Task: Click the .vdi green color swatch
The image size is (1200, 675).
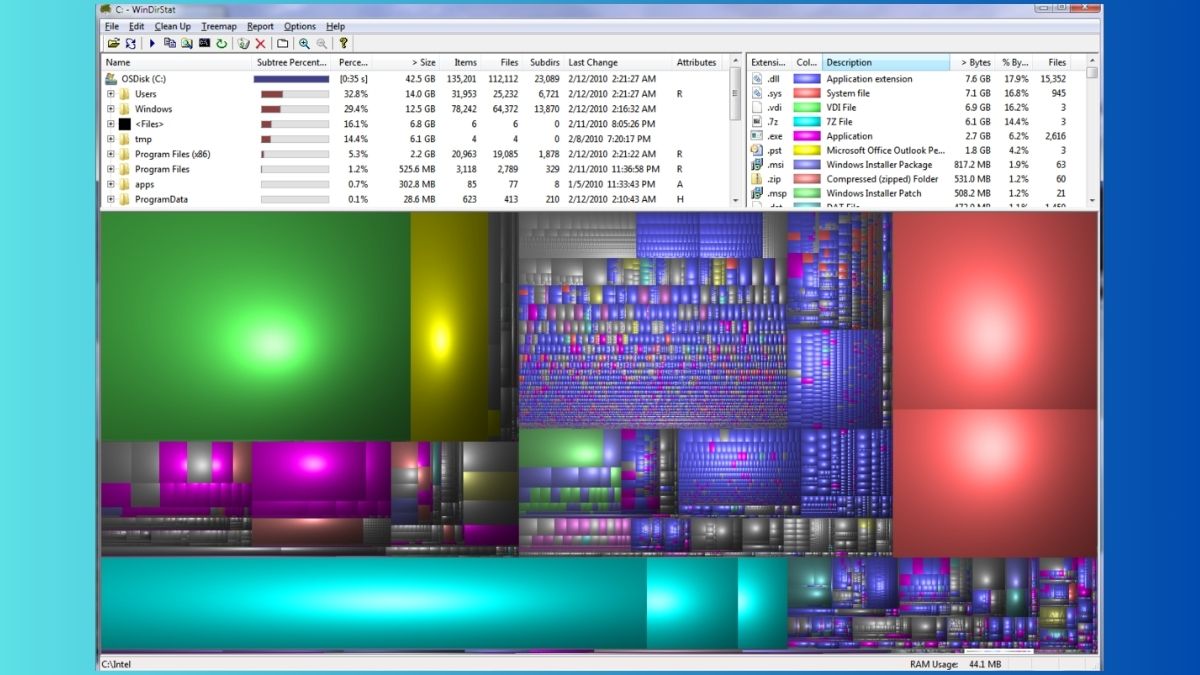Action: click(x=807, y=107)
